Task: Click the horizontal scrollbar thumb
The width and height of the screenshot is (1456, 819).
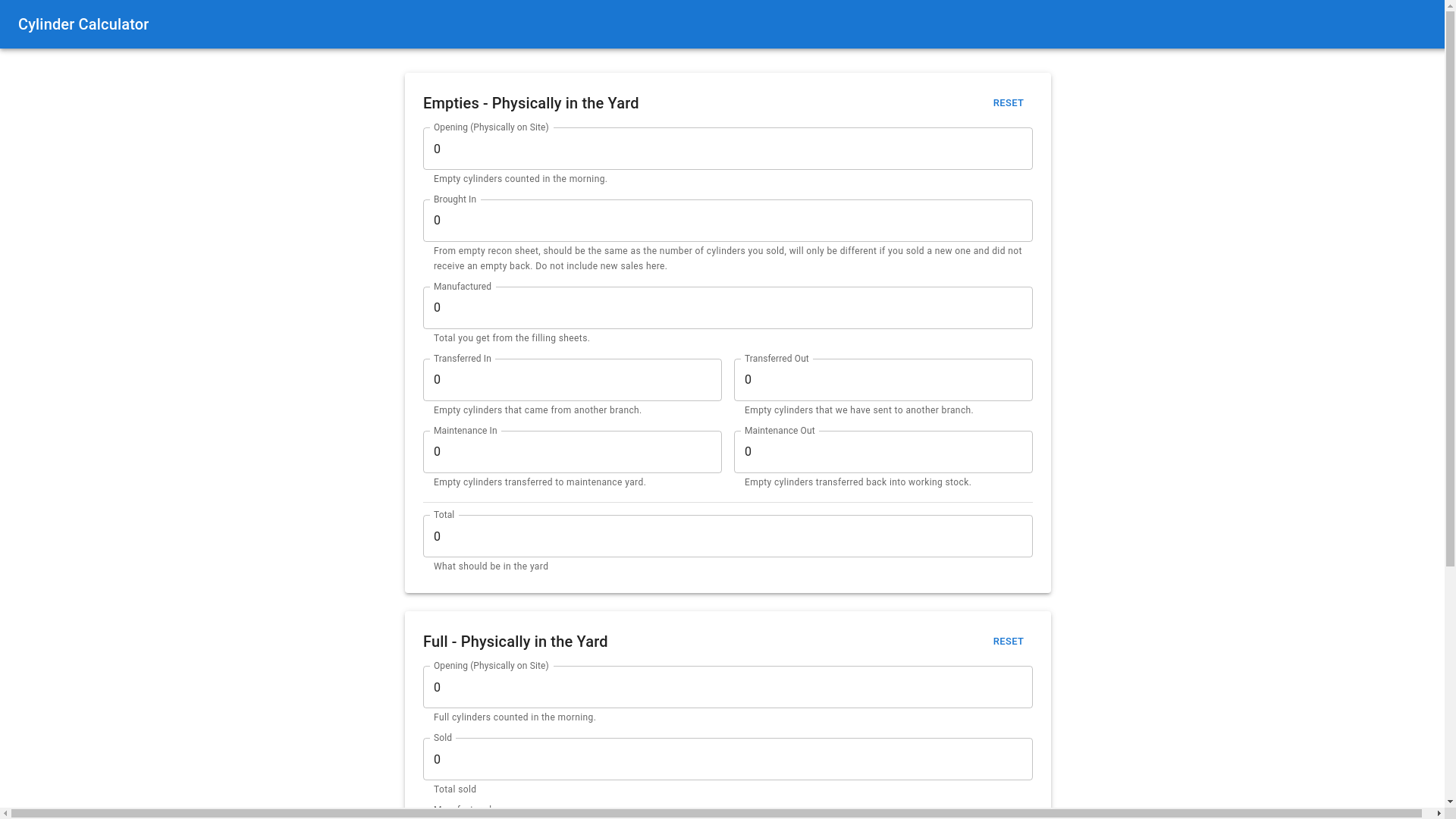Action: (716, 814)
